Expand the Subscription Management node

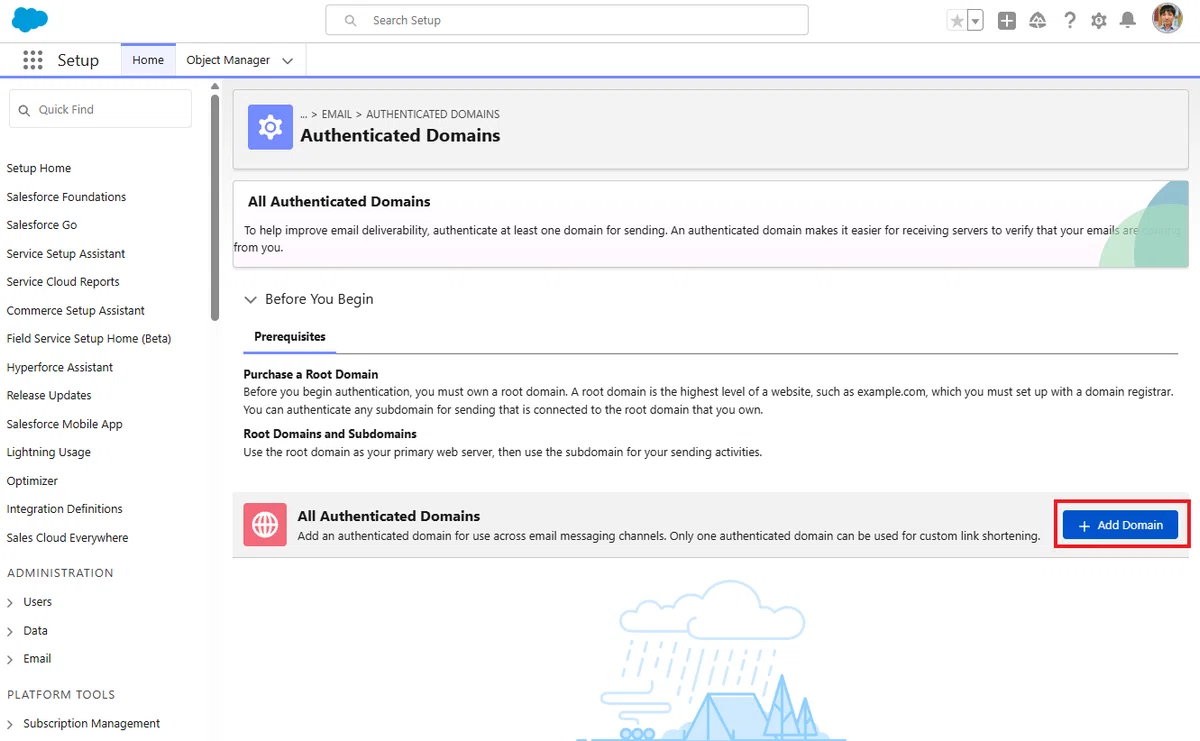11,724
